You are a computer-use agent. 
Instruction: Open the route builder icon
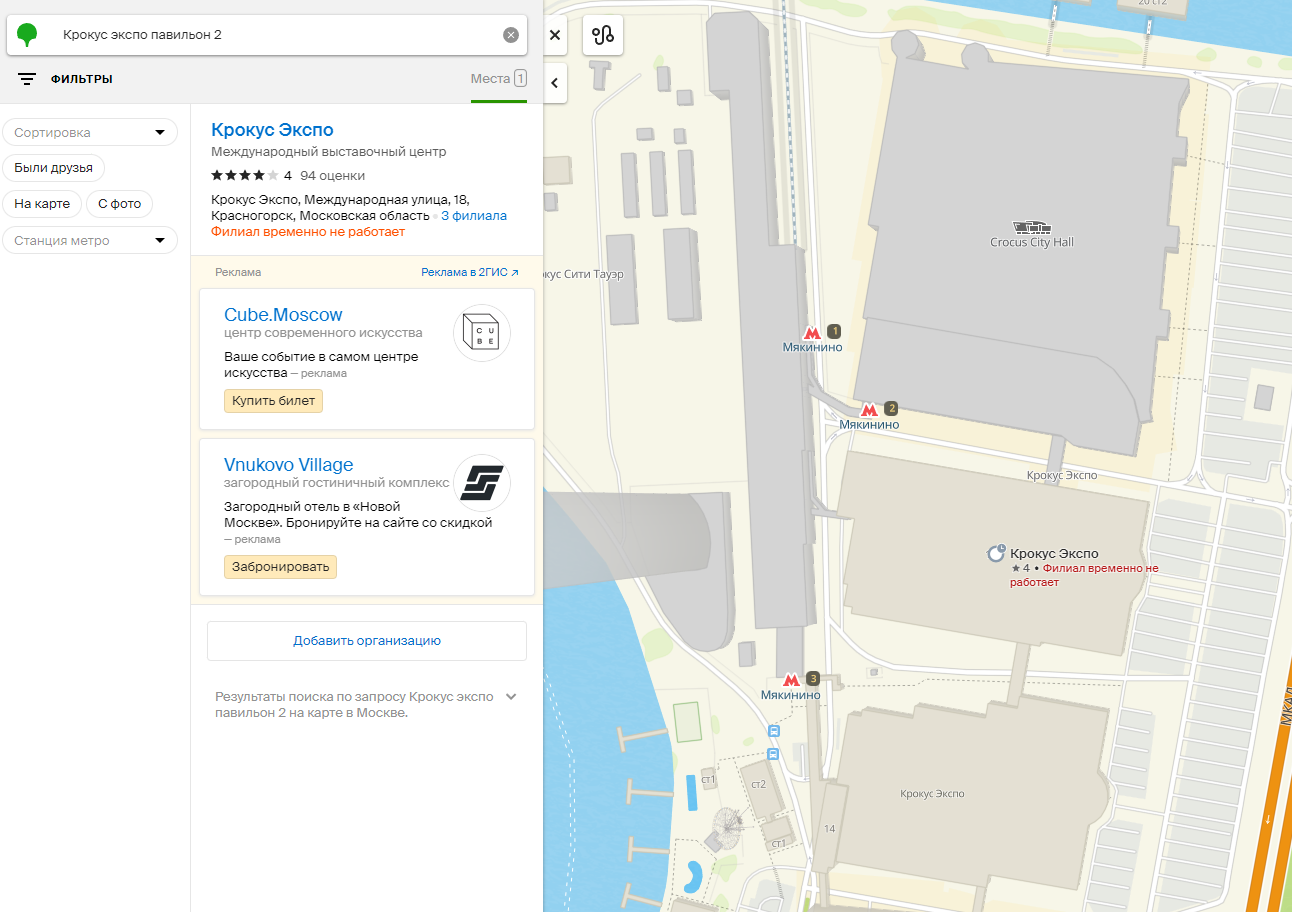(603, 35)
